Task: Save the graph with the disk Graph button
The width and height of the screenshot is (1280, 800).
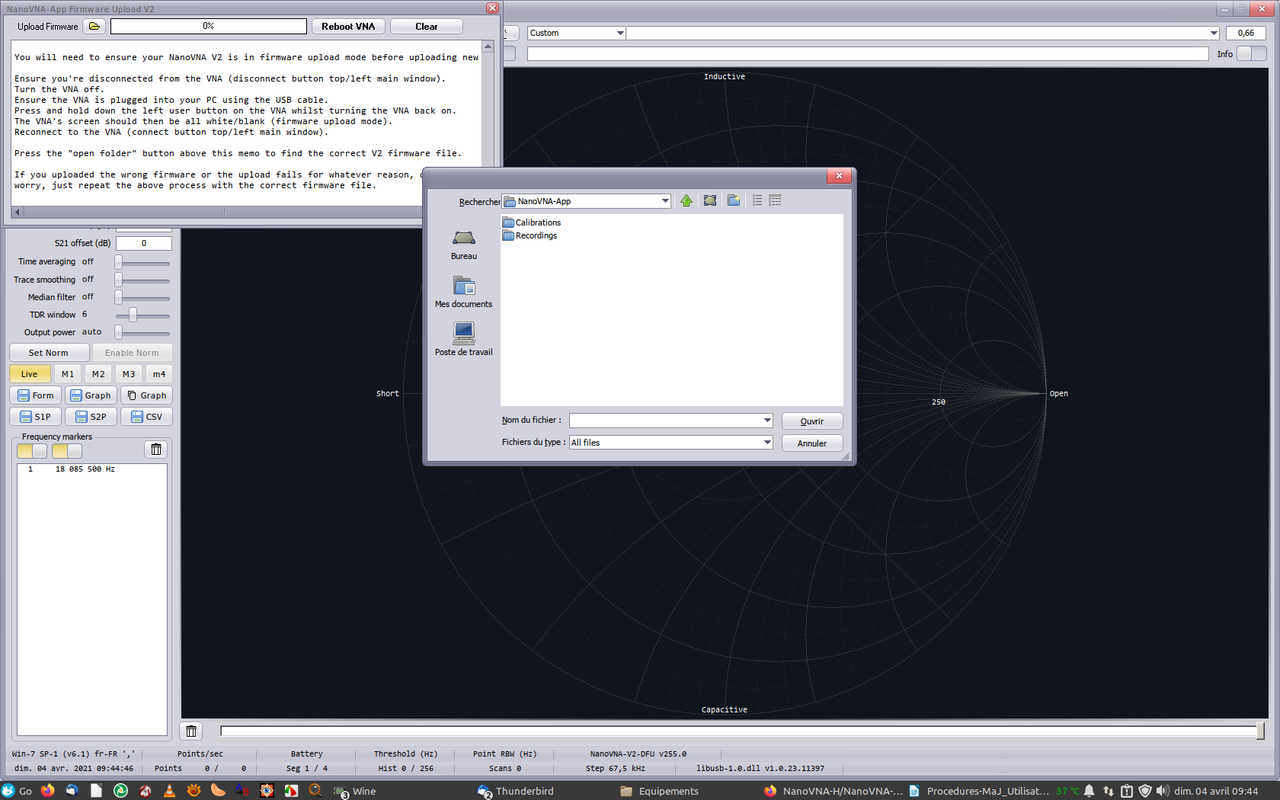Action: [90, 395]
